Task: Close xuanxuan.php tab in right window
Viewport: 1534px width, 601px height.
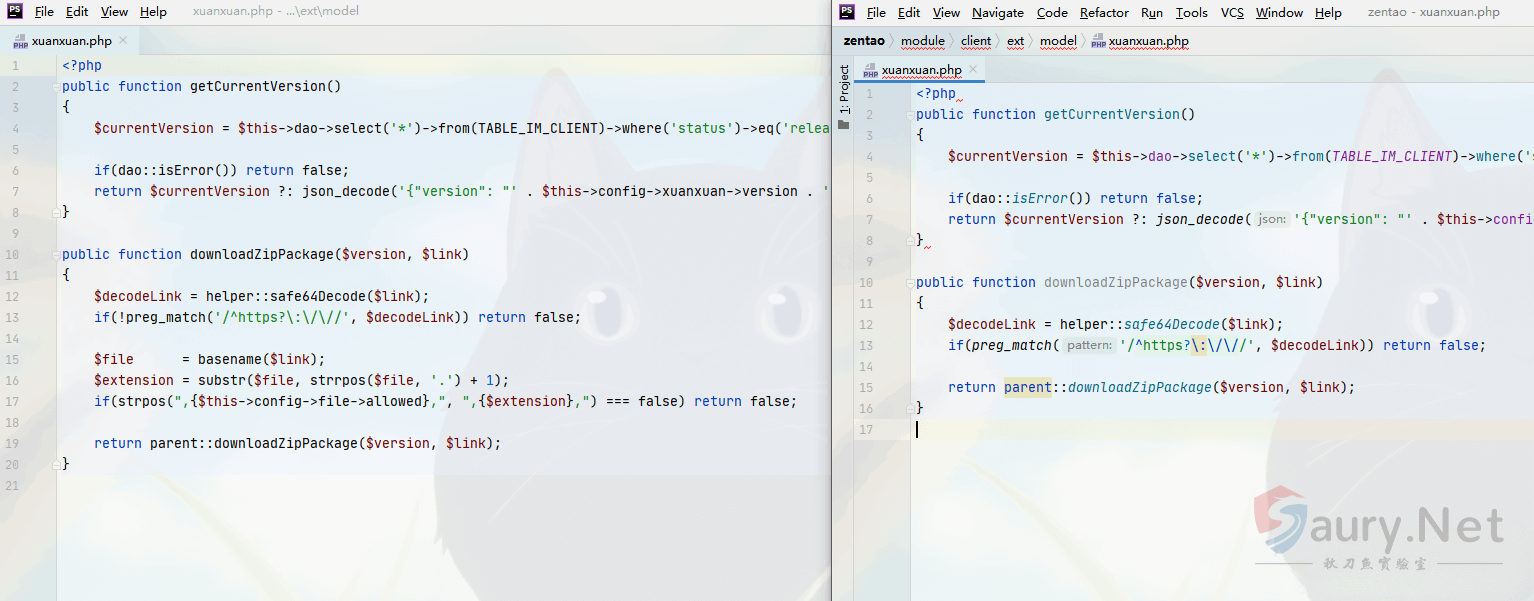Action: coord(973,70)
